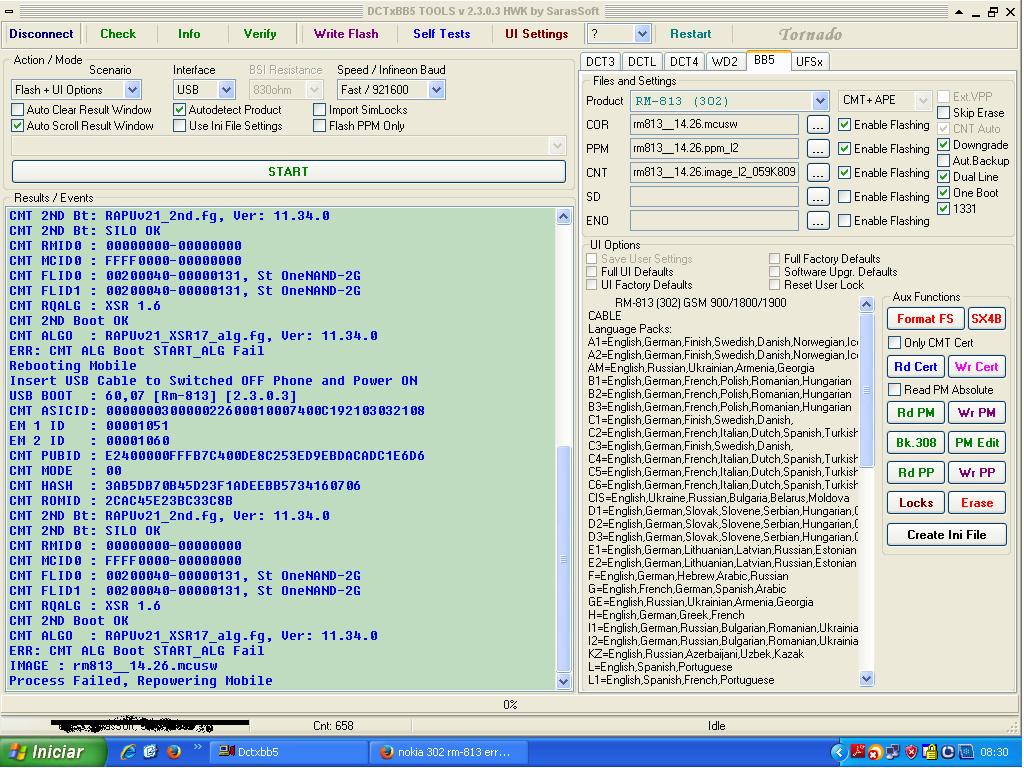Viewport: 1024px width, 768px height.
Task: Open UI Settings
Action: tap(537, 34)
